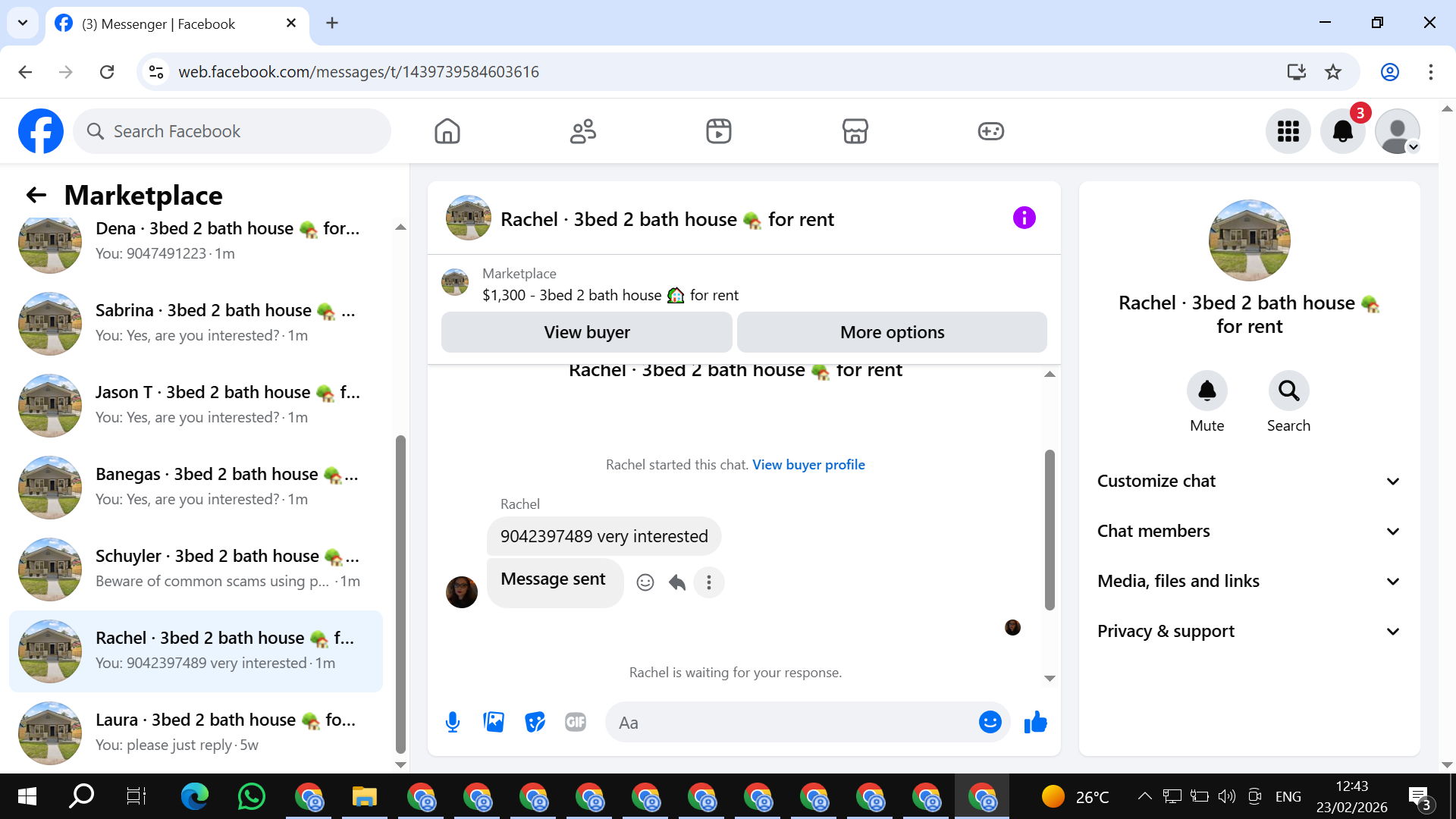Open the install app icon in address bar
The image size is (1456, 819).
click(1296, 72)
